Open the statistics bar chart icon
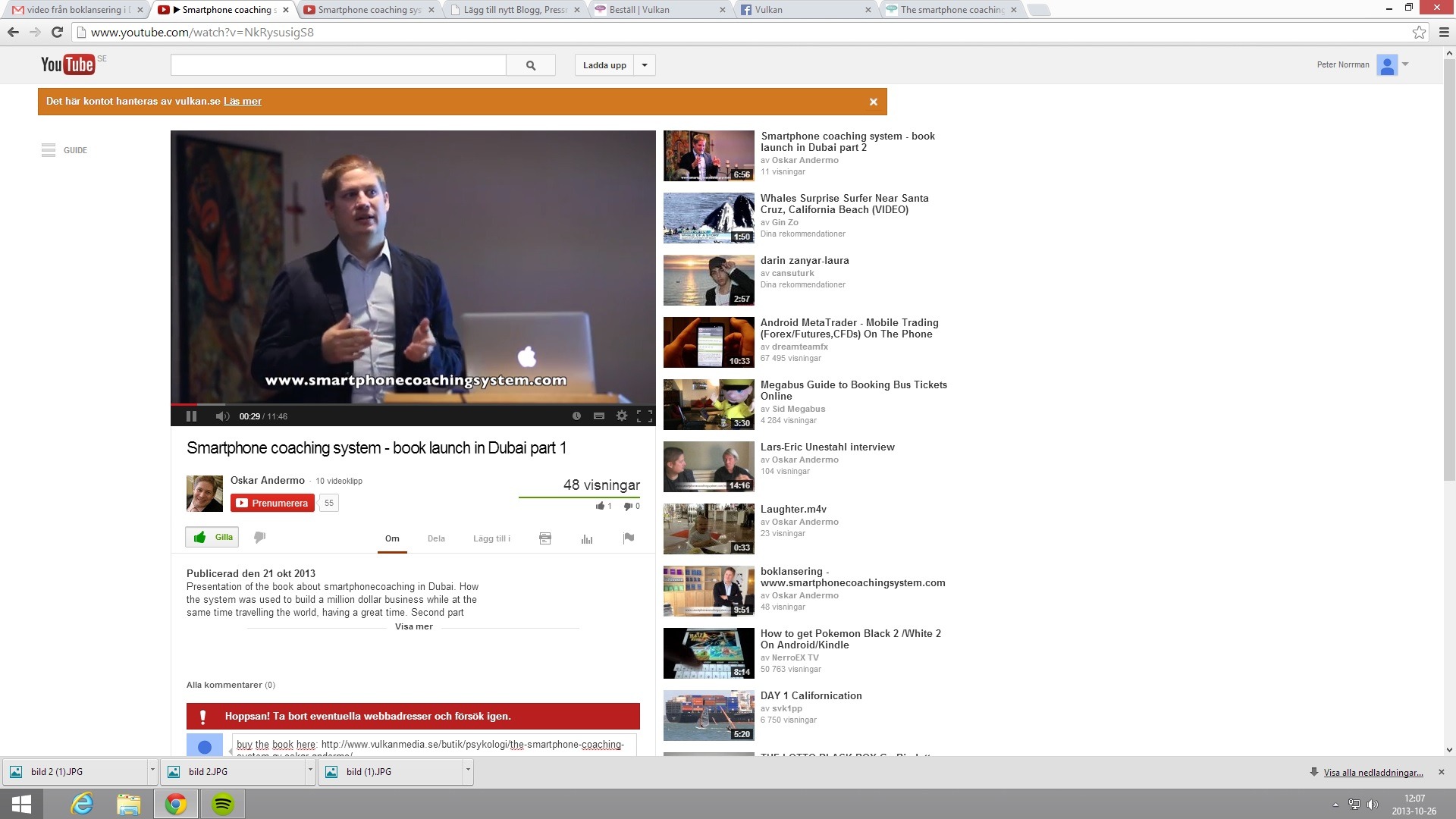This screenshot has height=819, width=1456. click(587, 538)
